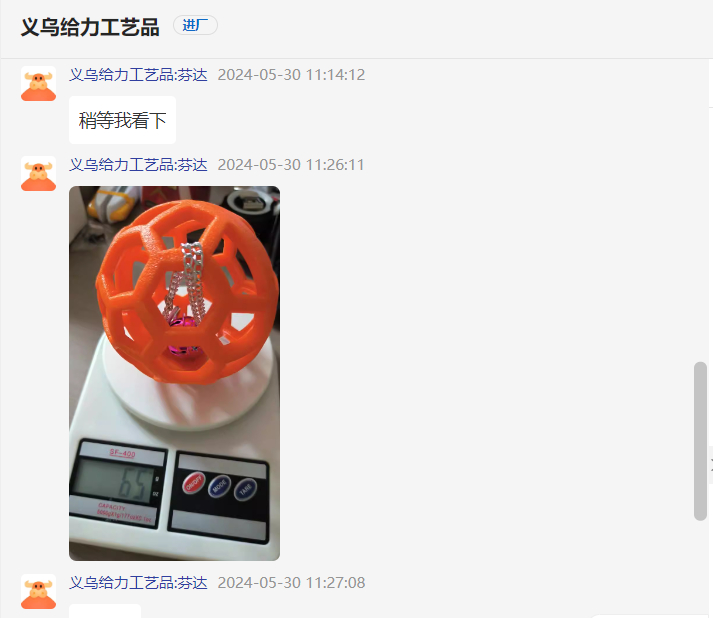Click the 进厂 badge beside the shop name
This screenshot has width=713, height=618.
[195, 25]
